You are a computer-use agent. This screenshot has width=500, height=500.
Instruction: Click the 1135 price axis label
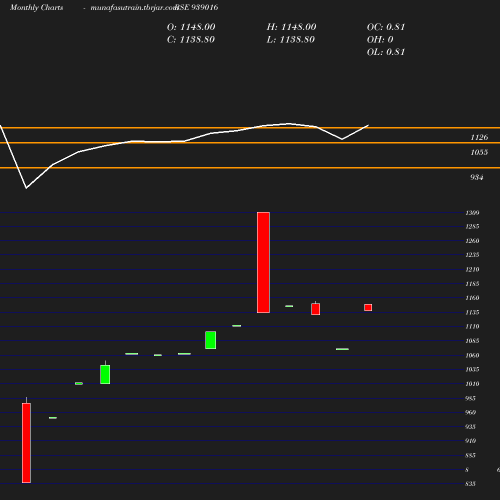pos(472,312)
